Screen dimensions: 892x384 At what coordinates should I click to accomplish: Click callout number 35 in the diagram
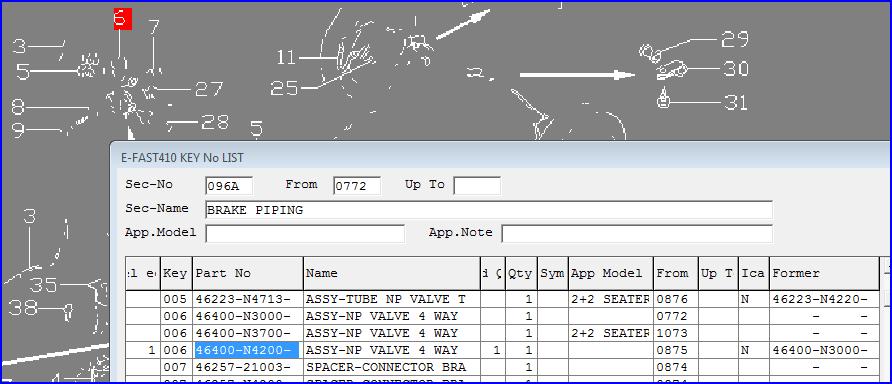pos(44,284)
